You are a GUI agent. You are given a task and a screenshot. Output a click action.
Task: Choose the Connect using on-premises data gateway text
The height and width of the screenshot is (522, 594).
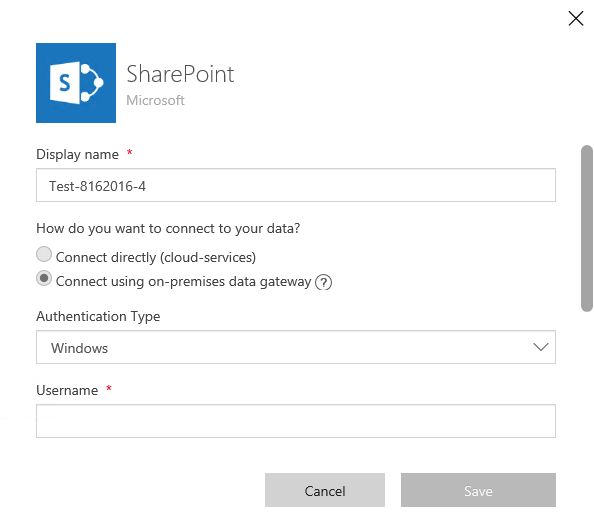[x=183, y=282]
